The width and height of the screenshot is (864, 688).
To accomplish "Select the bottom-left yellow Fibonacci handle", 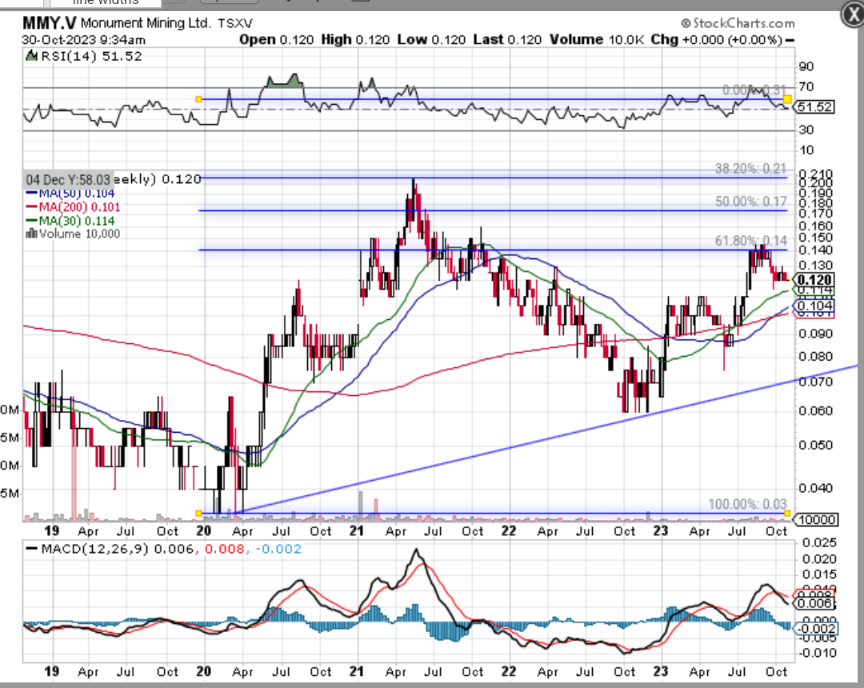I will tap(198, 513).
